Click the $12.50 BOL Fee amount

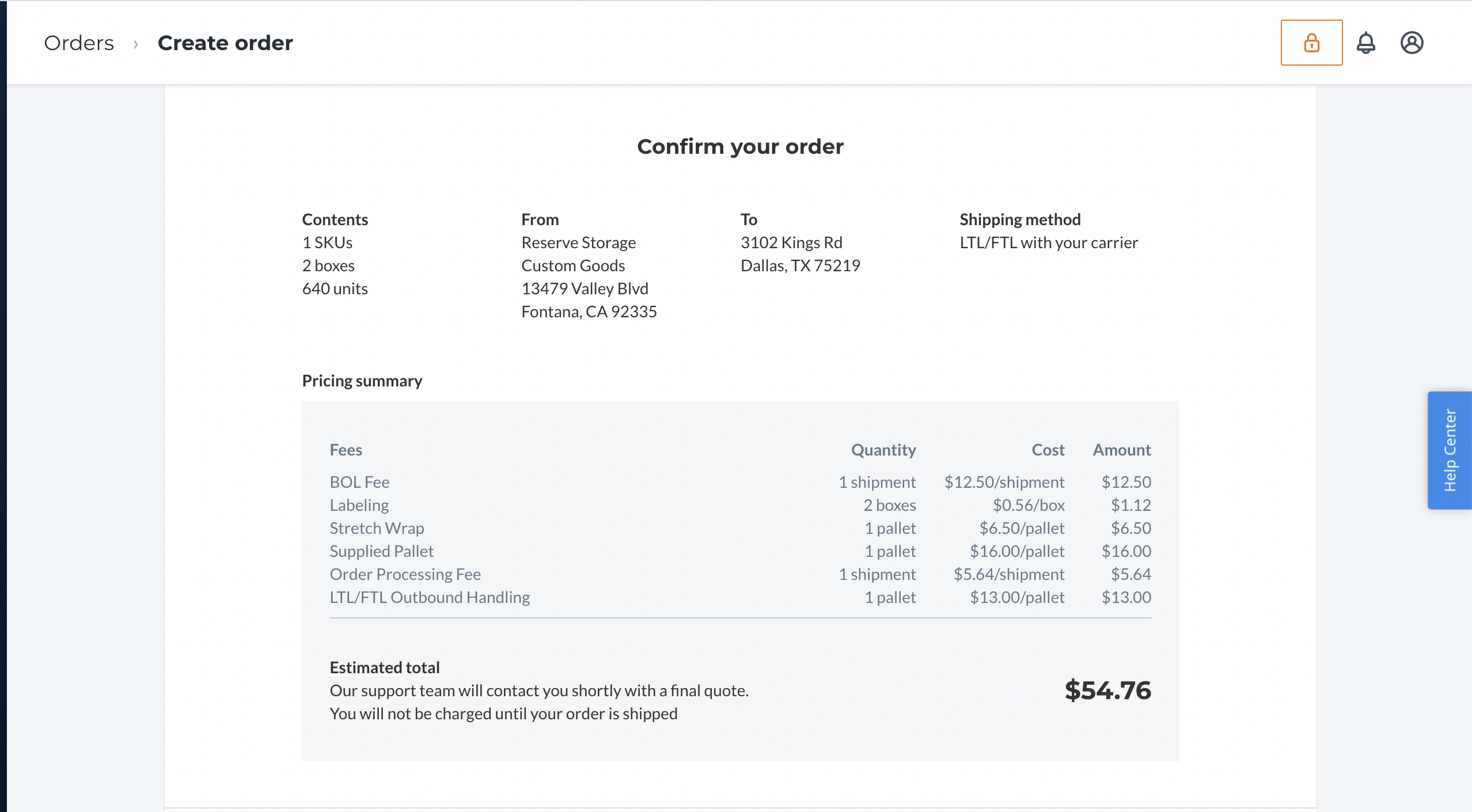1126,482
